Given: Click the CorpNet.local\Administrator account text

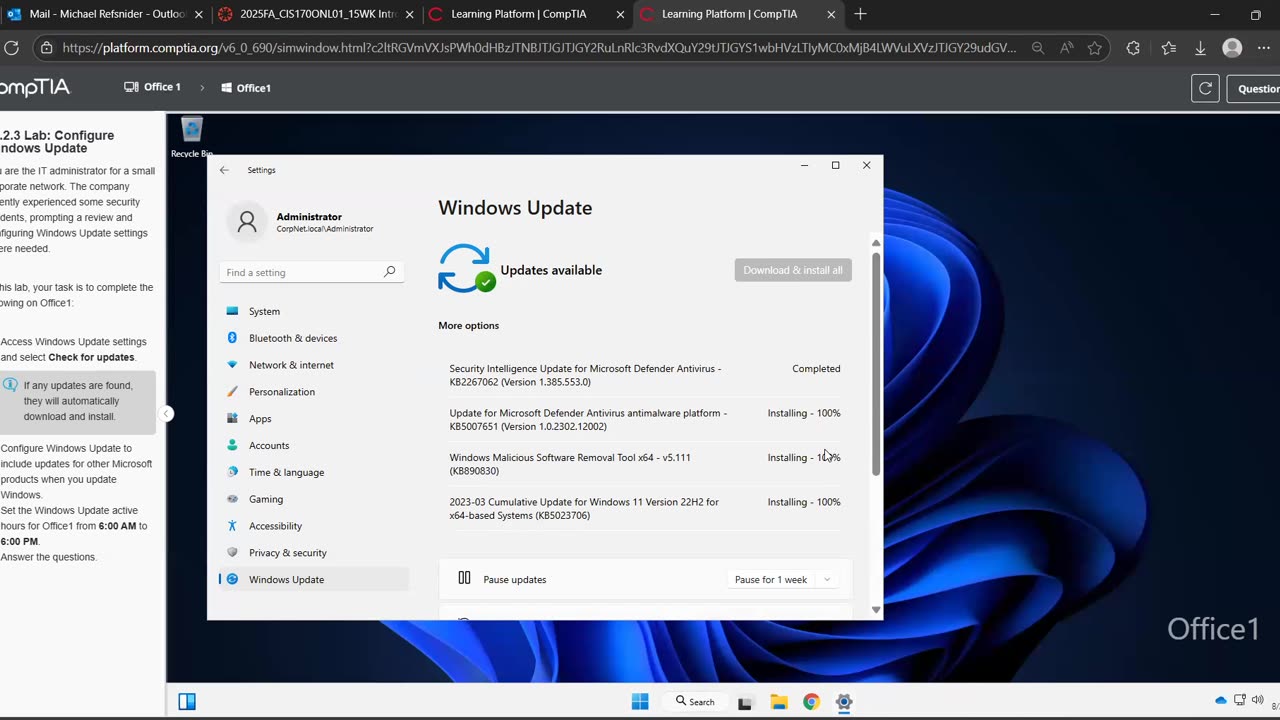Looking at the screenshot, I should coord(325,229).
